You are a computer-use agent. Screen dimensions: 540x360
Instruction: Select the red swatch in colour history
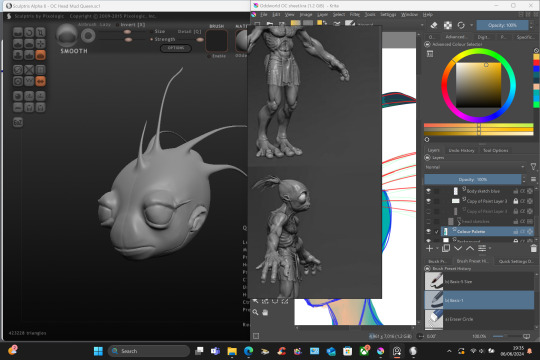pos(536,63)
